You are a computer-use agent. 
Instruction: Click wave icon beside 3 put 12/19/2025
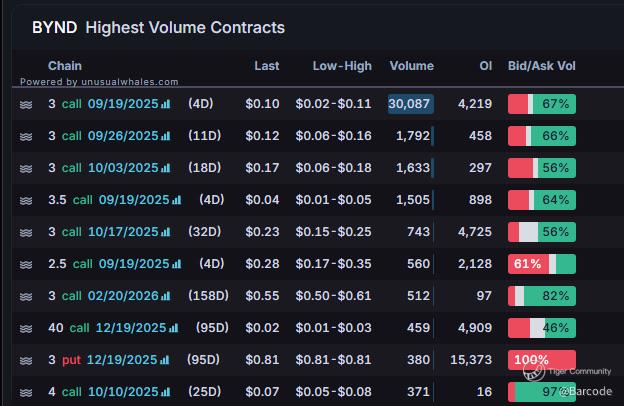(27, 360)
